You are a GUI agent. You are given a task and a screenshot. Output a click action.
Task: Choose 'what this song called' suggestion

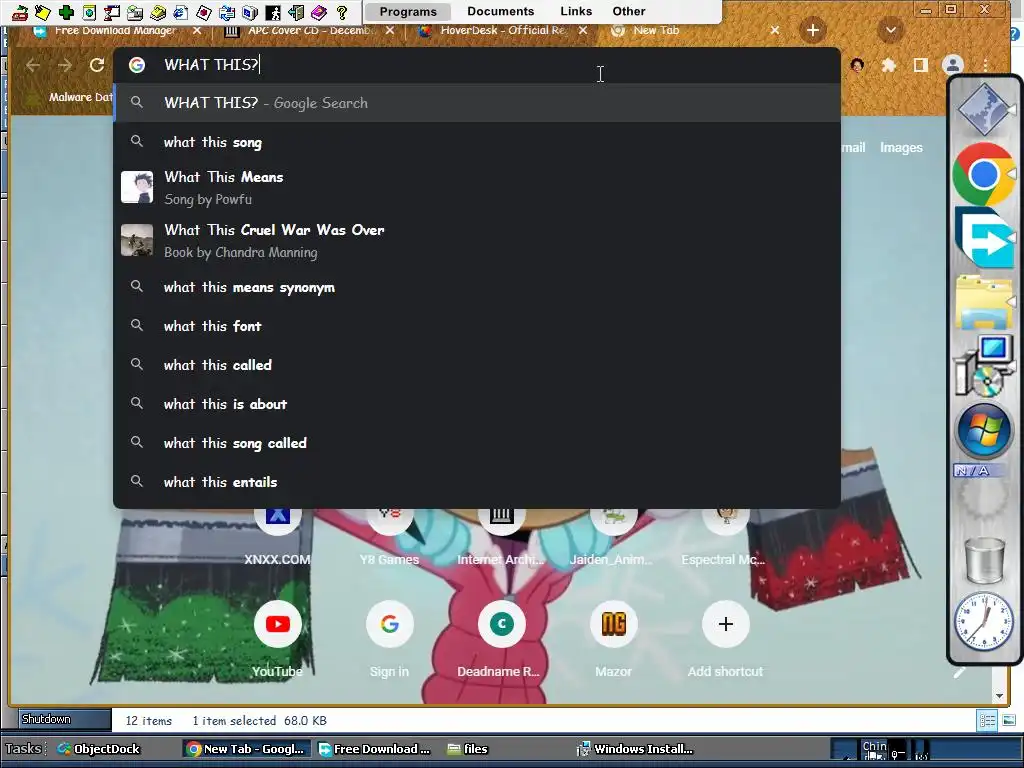(477, 443)
